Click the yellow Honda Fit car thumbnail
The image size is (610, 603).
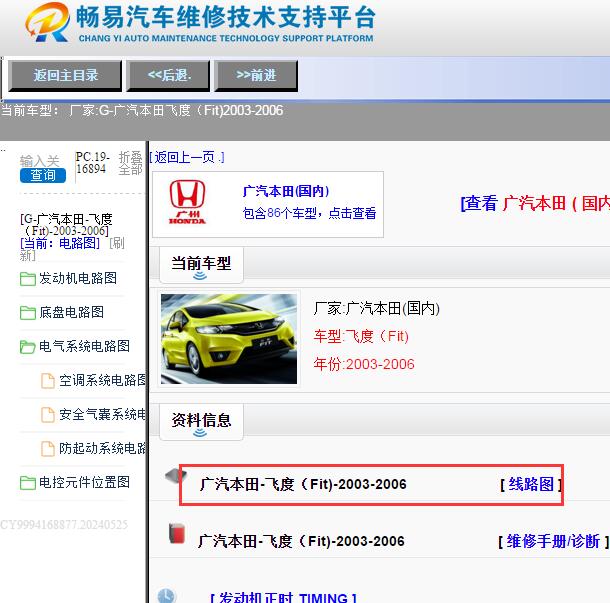click(229, 339)
